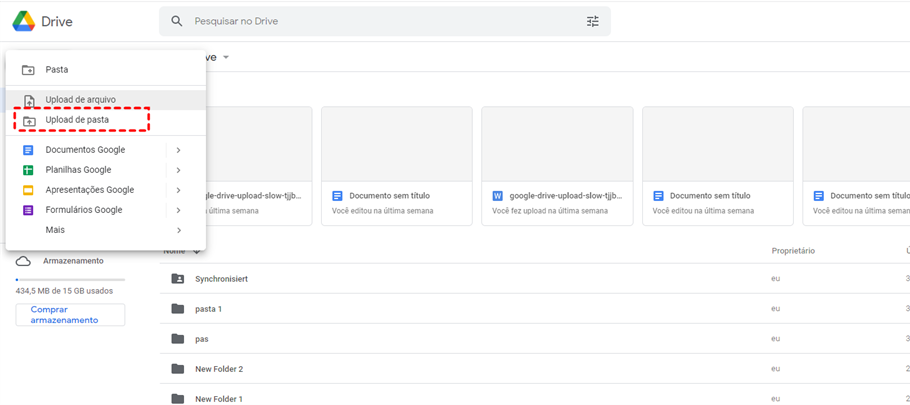Click the storage usage progress bar
The width and height of the screenshot is (910, 405).
pyautogui.click(x=70, y=280)
